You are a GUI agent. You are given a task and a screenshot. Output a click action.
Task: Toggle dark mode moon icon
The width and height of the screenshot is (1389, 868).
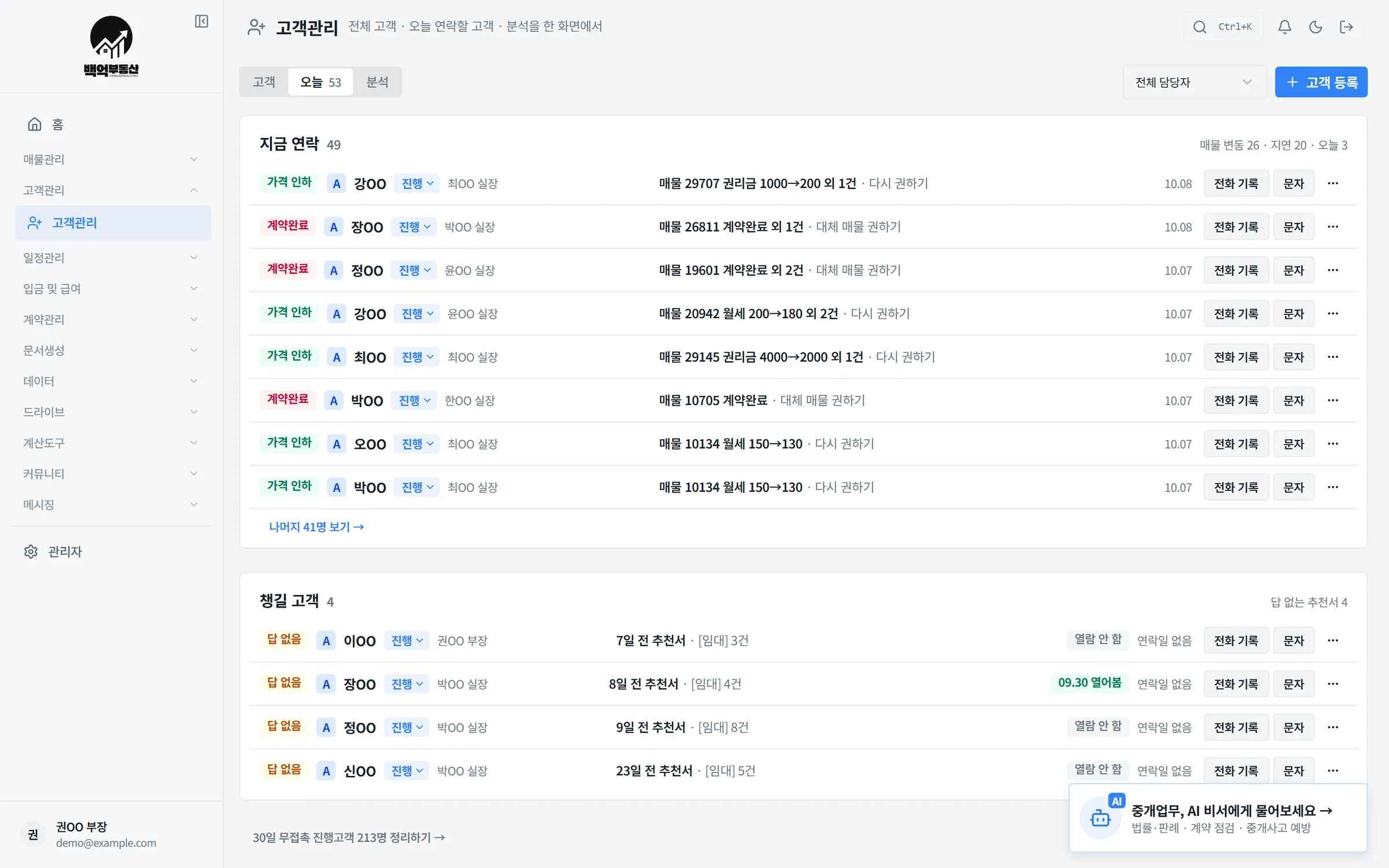tap(1315, 27)
